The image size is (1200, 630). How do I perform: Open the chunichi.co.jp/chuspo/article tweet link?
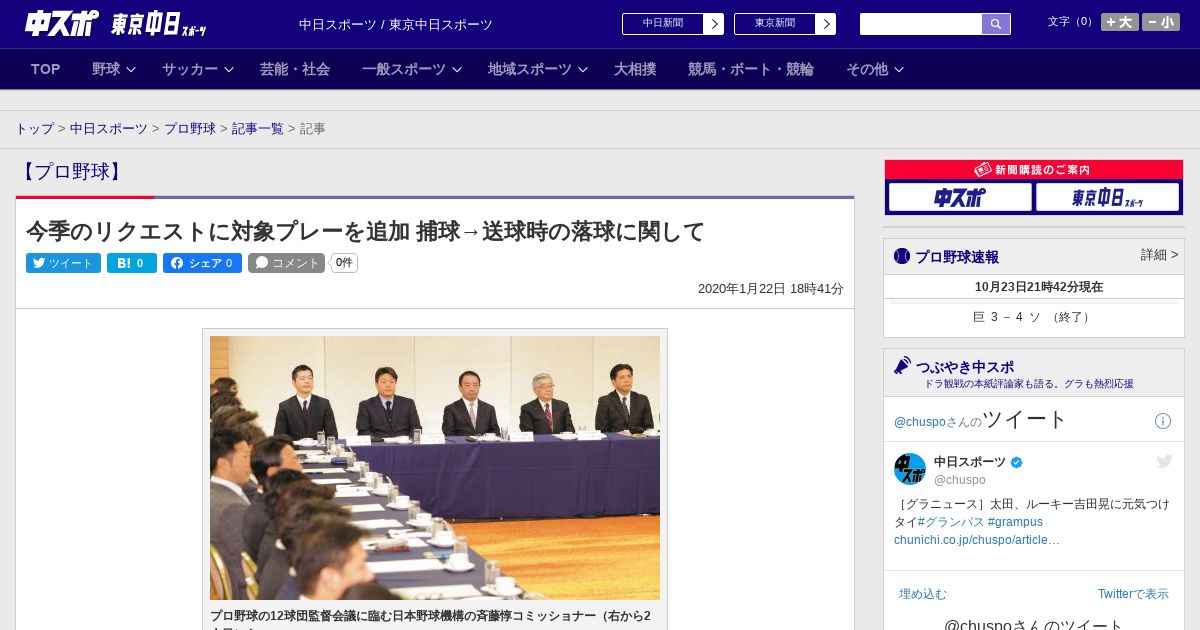click(x=977, y=540)
